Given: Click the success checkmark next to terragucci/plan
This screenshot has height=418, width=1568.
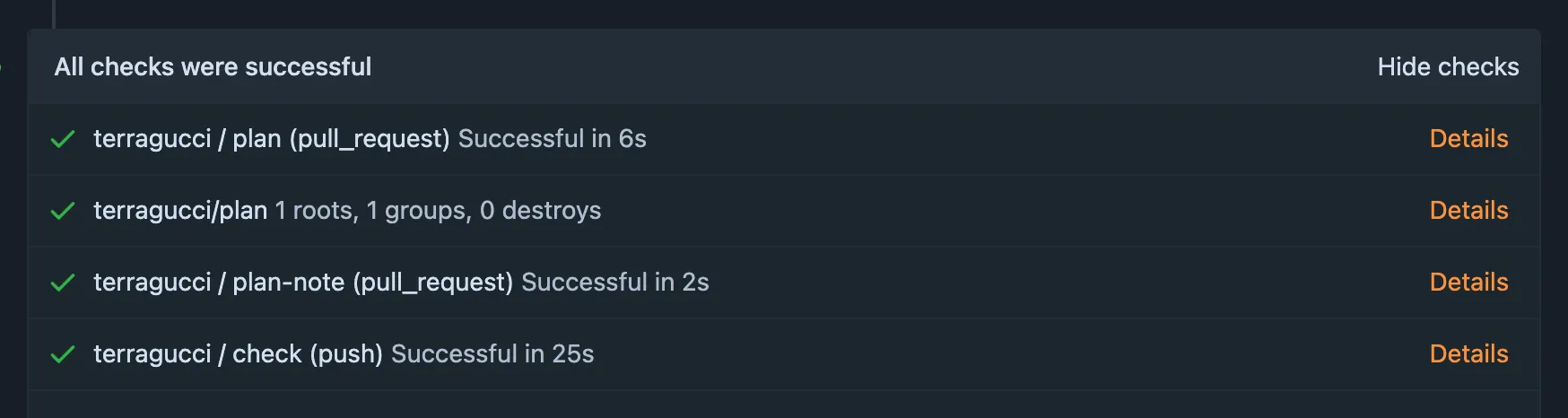Looking at the screenshot, I should click(63, 211).
